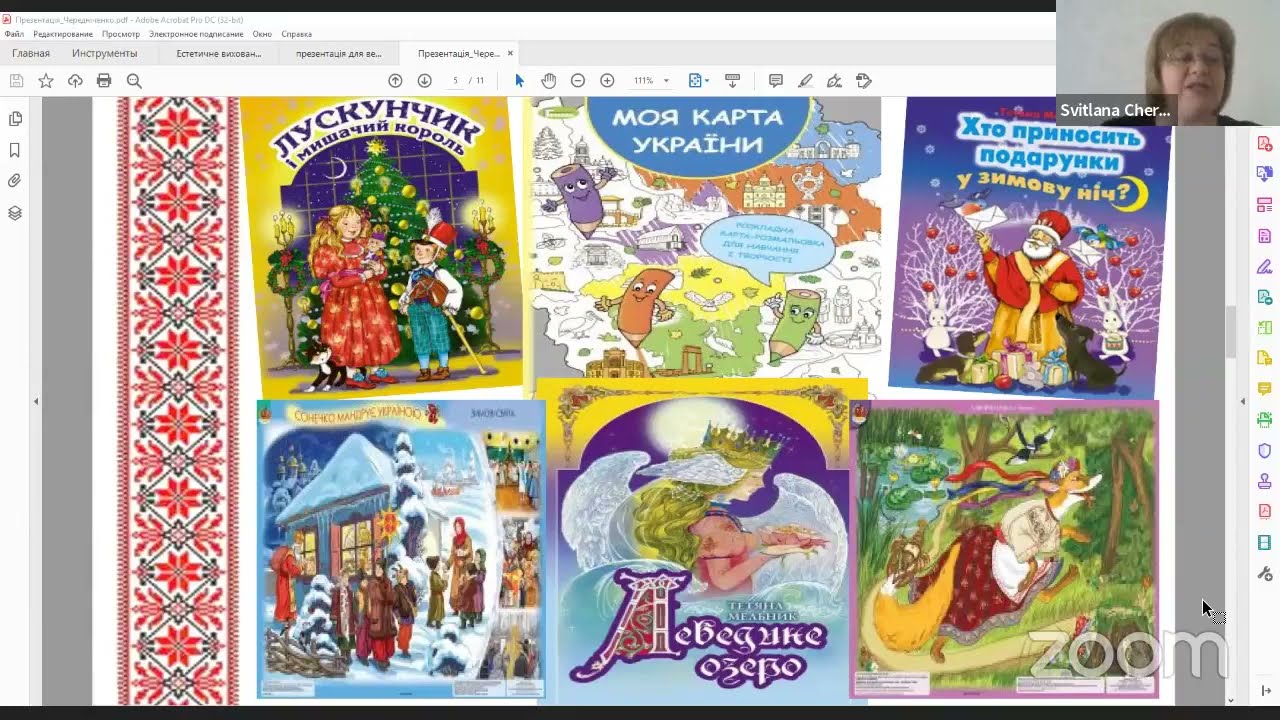The image size is (1280, 720).
Task: Go to the next page
Action: 424,81
